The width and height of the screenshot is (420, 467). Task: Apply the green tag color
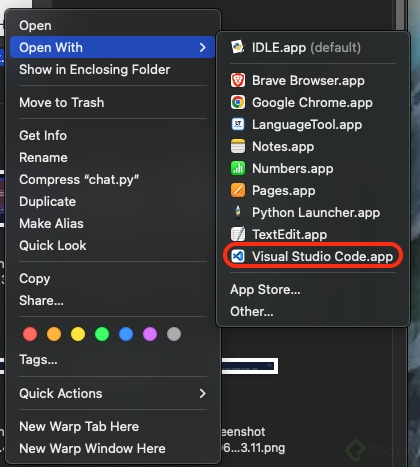click(102, 334)
